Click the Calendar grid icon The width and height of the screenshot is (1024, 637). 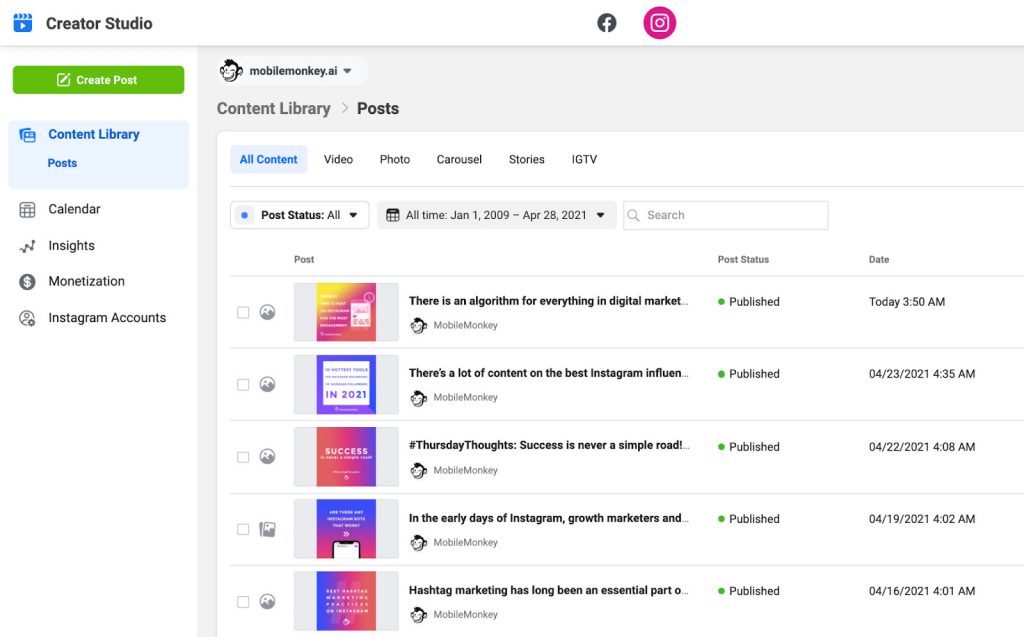(x=27, y=210)
